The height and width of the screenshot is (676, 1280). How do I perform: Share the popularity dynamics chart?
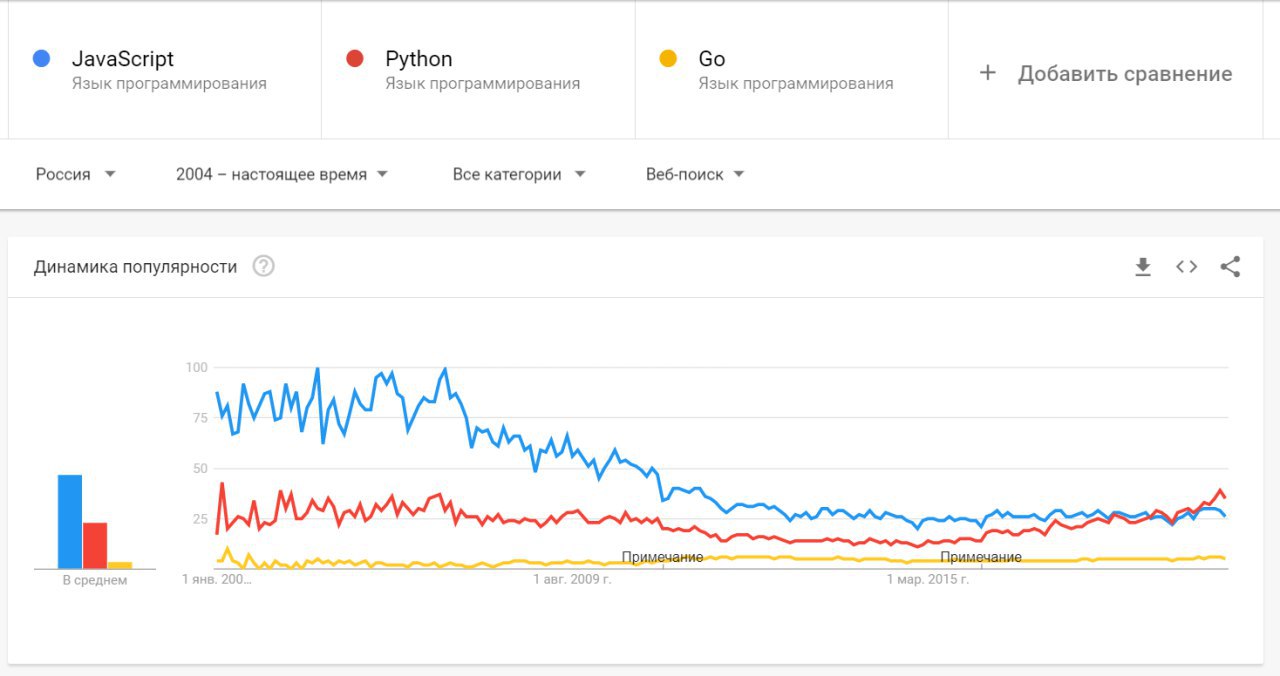tap(1231, 267)
